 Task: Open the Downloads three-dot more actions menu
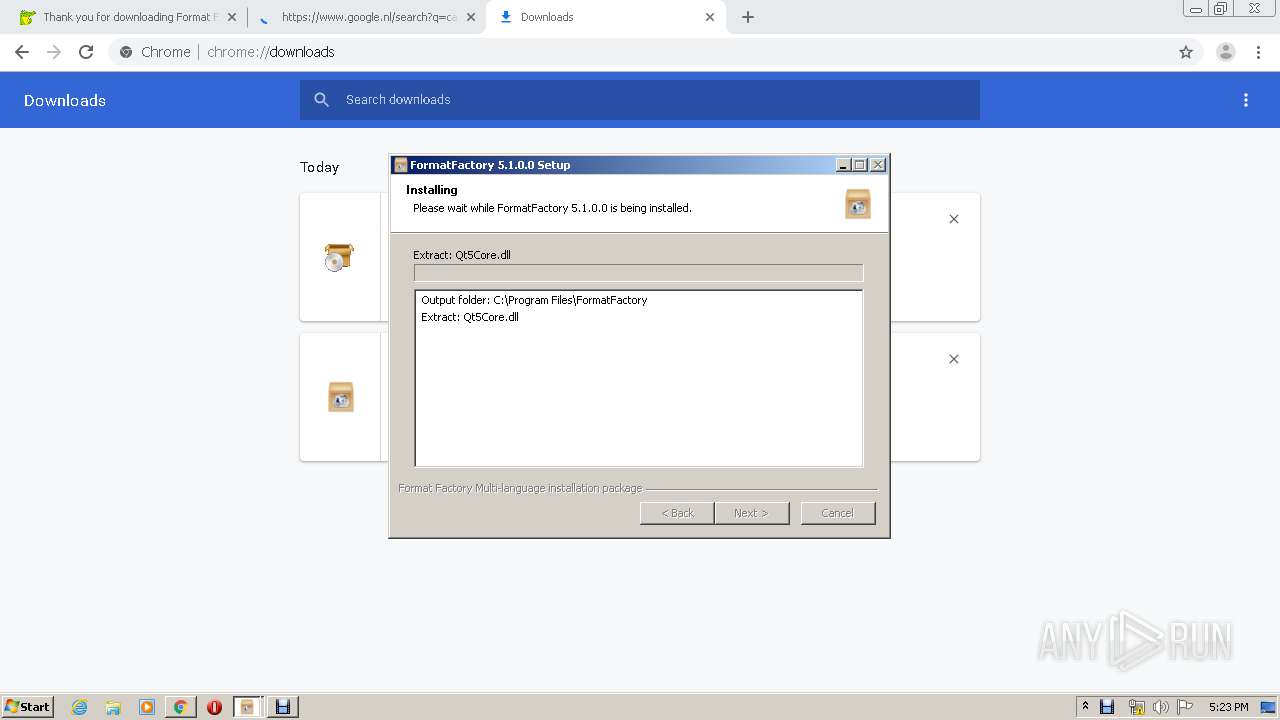(1246, 100)
